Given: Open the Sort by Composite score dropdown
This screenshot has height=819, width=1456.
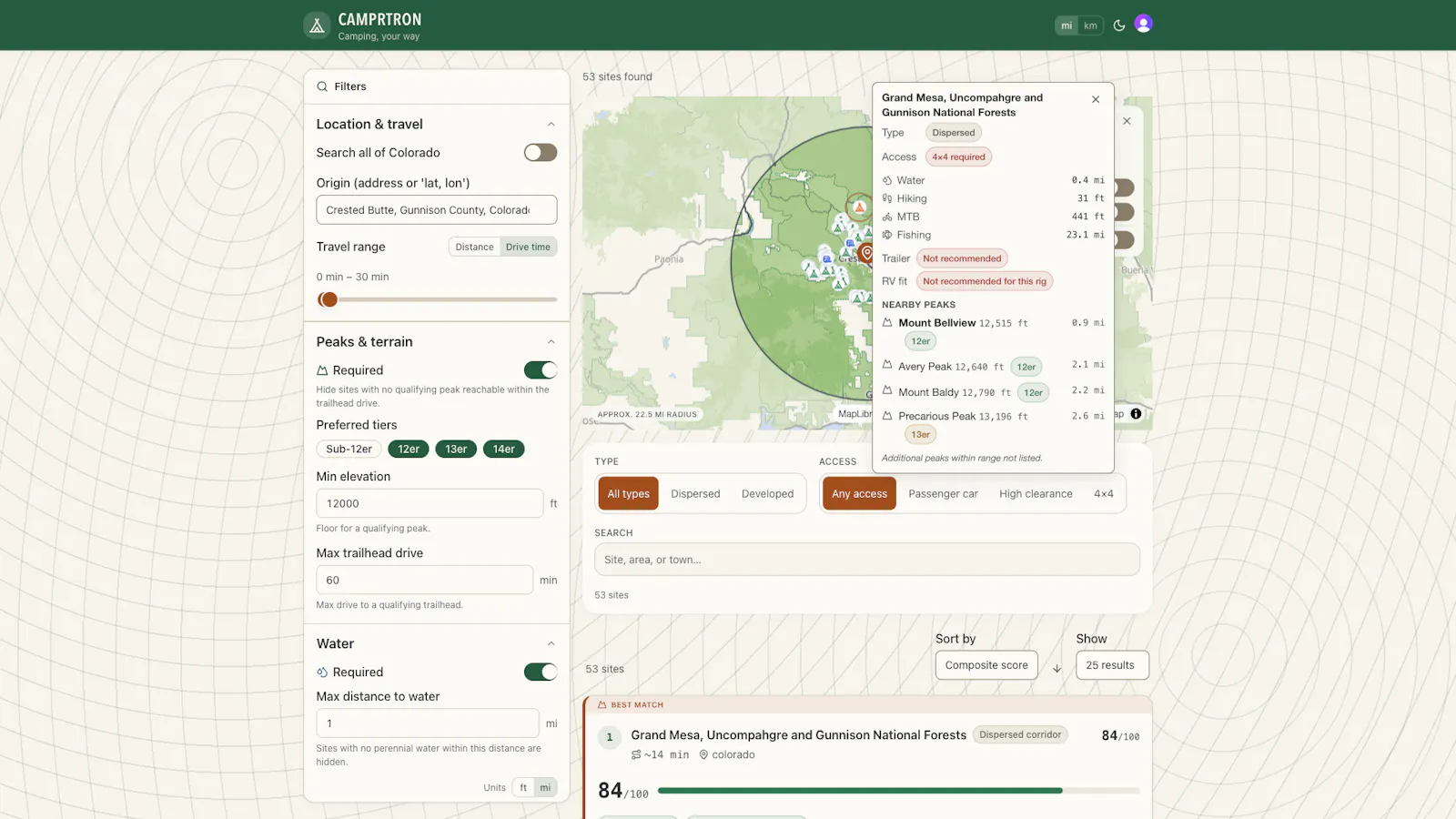Looking at the screenshot, I should click(986, 665).
